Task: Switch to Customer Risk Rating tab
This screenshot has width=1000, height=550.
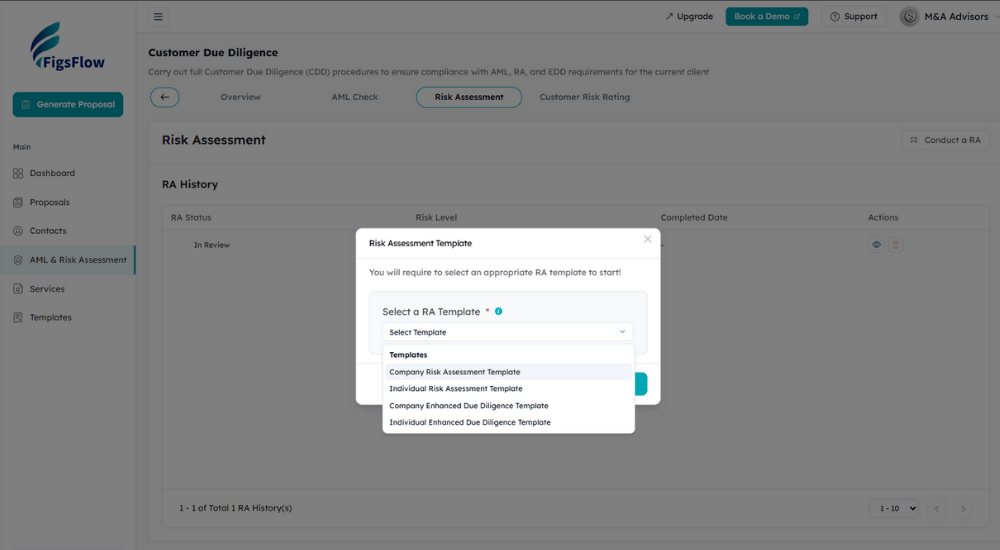Action: tap(585, 97)
